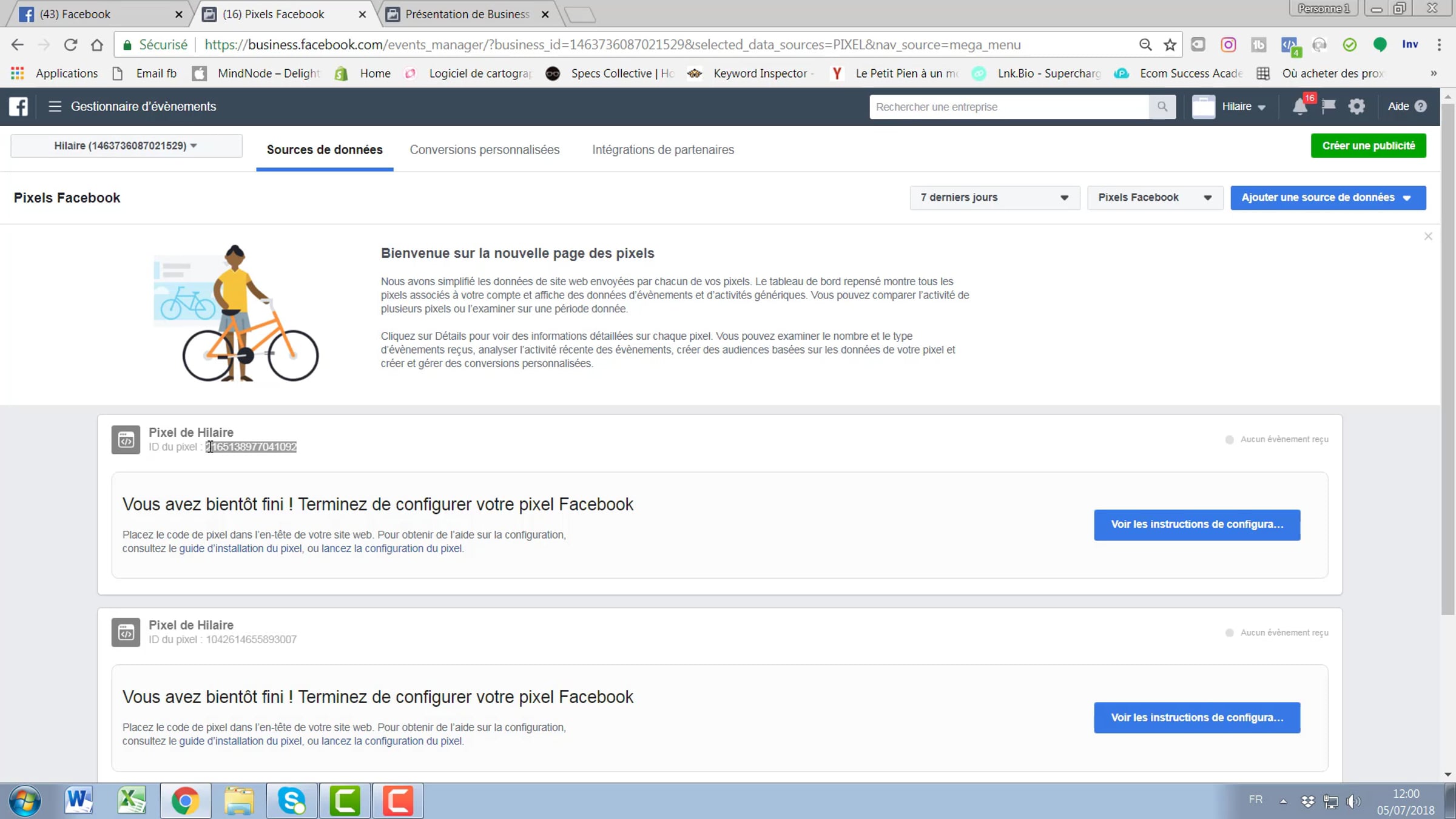Click the Facebook logo icon

[18, 106]
